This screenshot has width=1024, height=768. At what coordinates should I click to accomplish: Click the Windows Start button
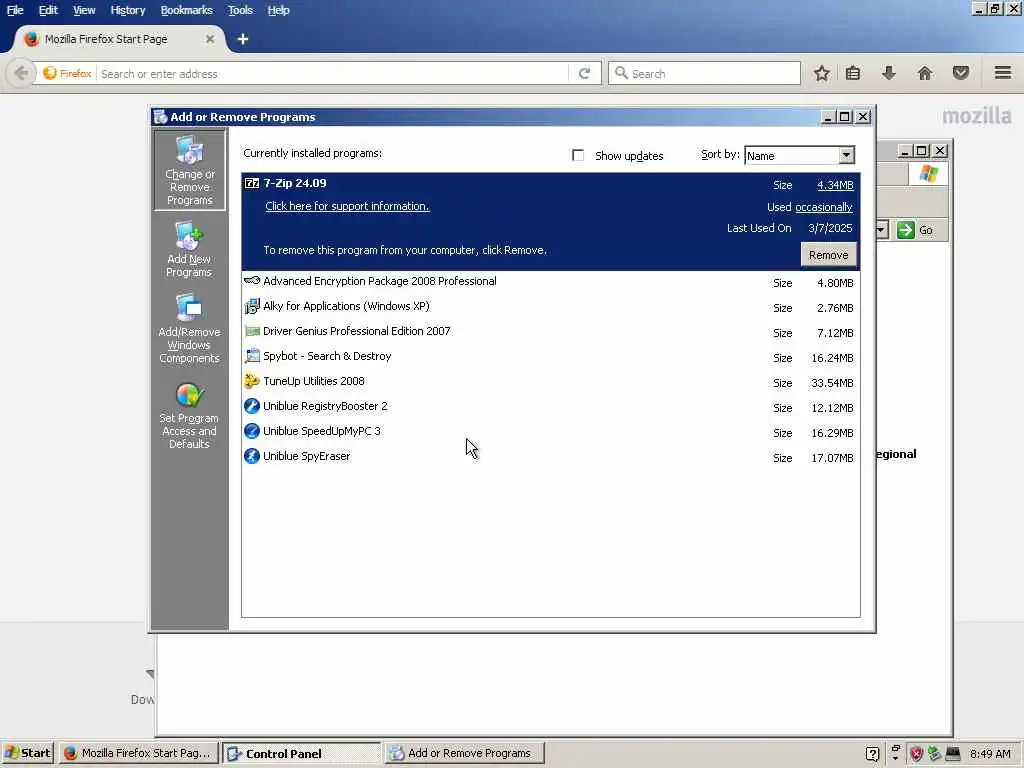[27, 753]
